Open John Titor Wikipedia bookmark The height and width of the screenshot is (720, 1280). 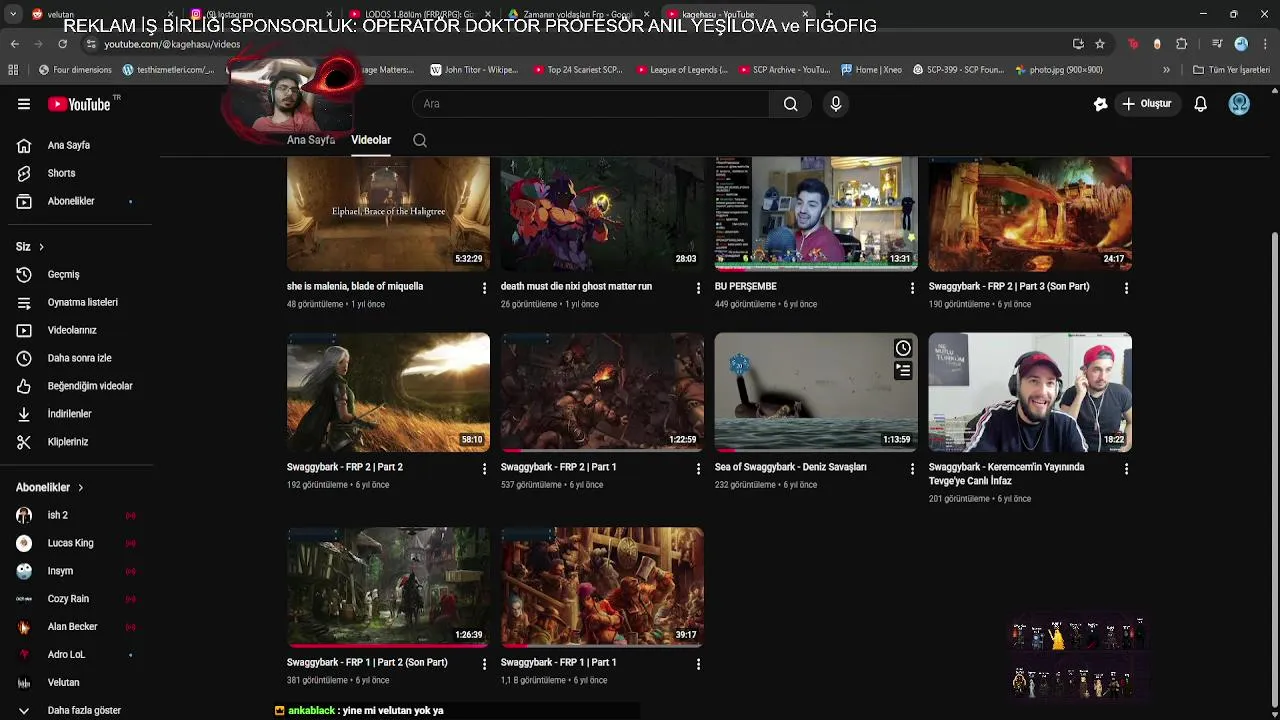[x=474, y=70]
